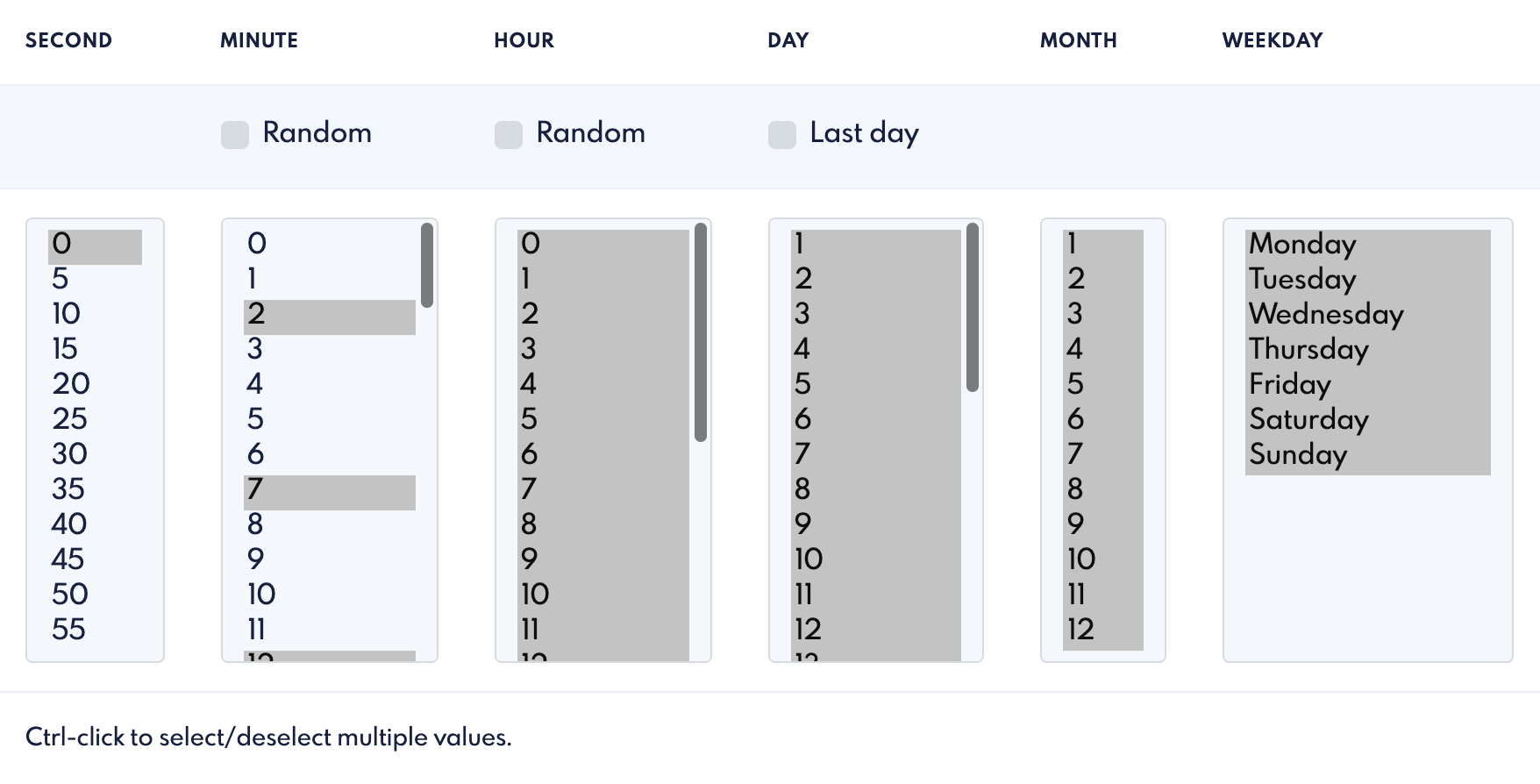Screen dimensions: 1540x784
Task: Select hour 9 in the Hour list
Action: (x=529, y=559)
